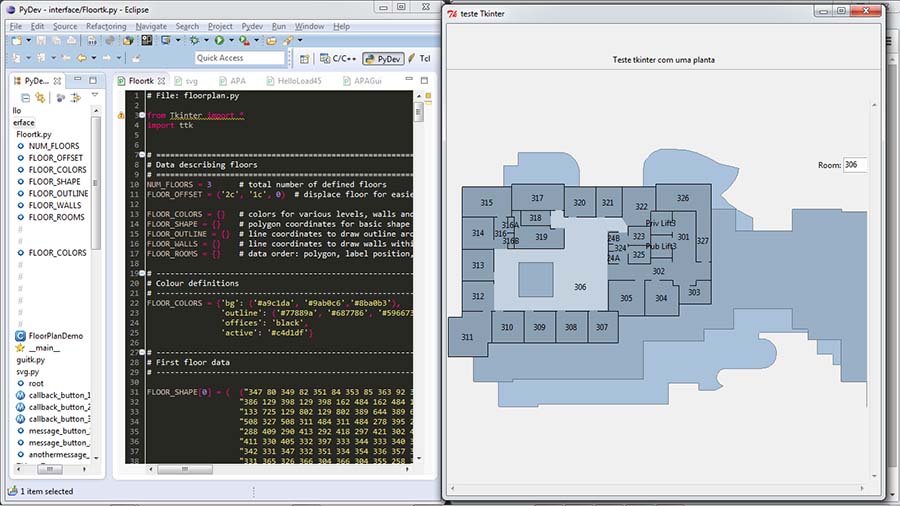The width and height of the screenshot is (900, 506).
Task: Open the Refactoring menu
Action: click(106, 26)
